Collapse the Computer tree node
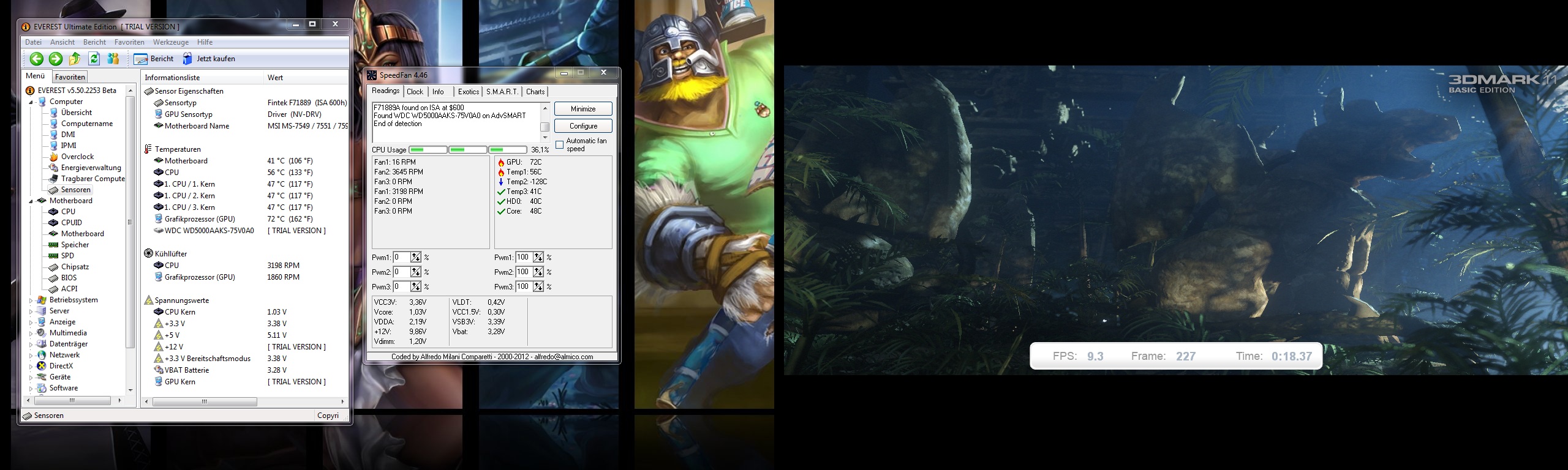The width and height of the screenshot is (1568, 470). click(x=31, y=102)
